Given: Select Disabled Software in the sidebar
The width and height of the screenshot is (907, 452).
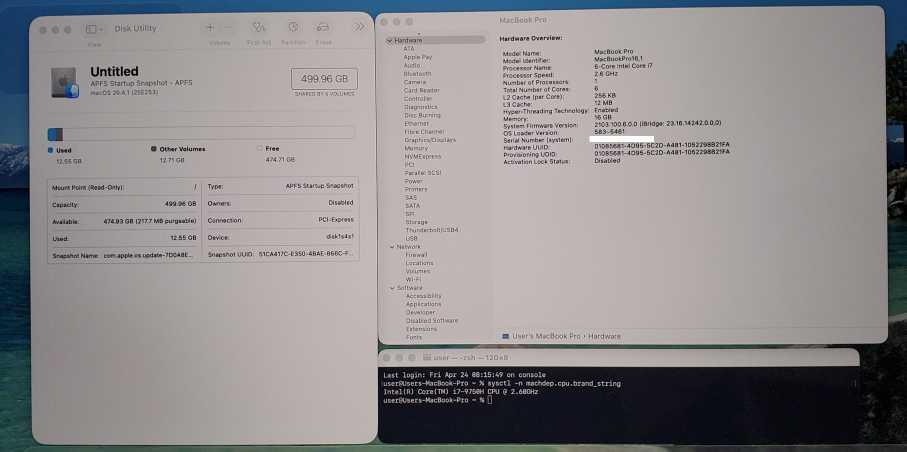Looking at the screenshot, I should tap(432, 321).
